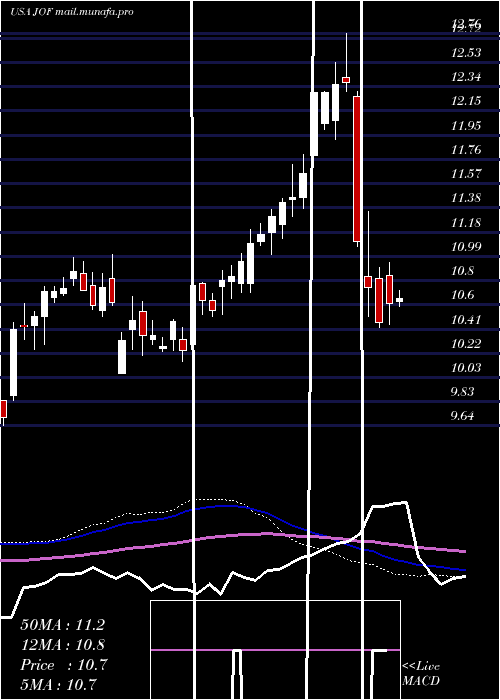Click the '50MA : 11.2' legend entry

[63, 625]
